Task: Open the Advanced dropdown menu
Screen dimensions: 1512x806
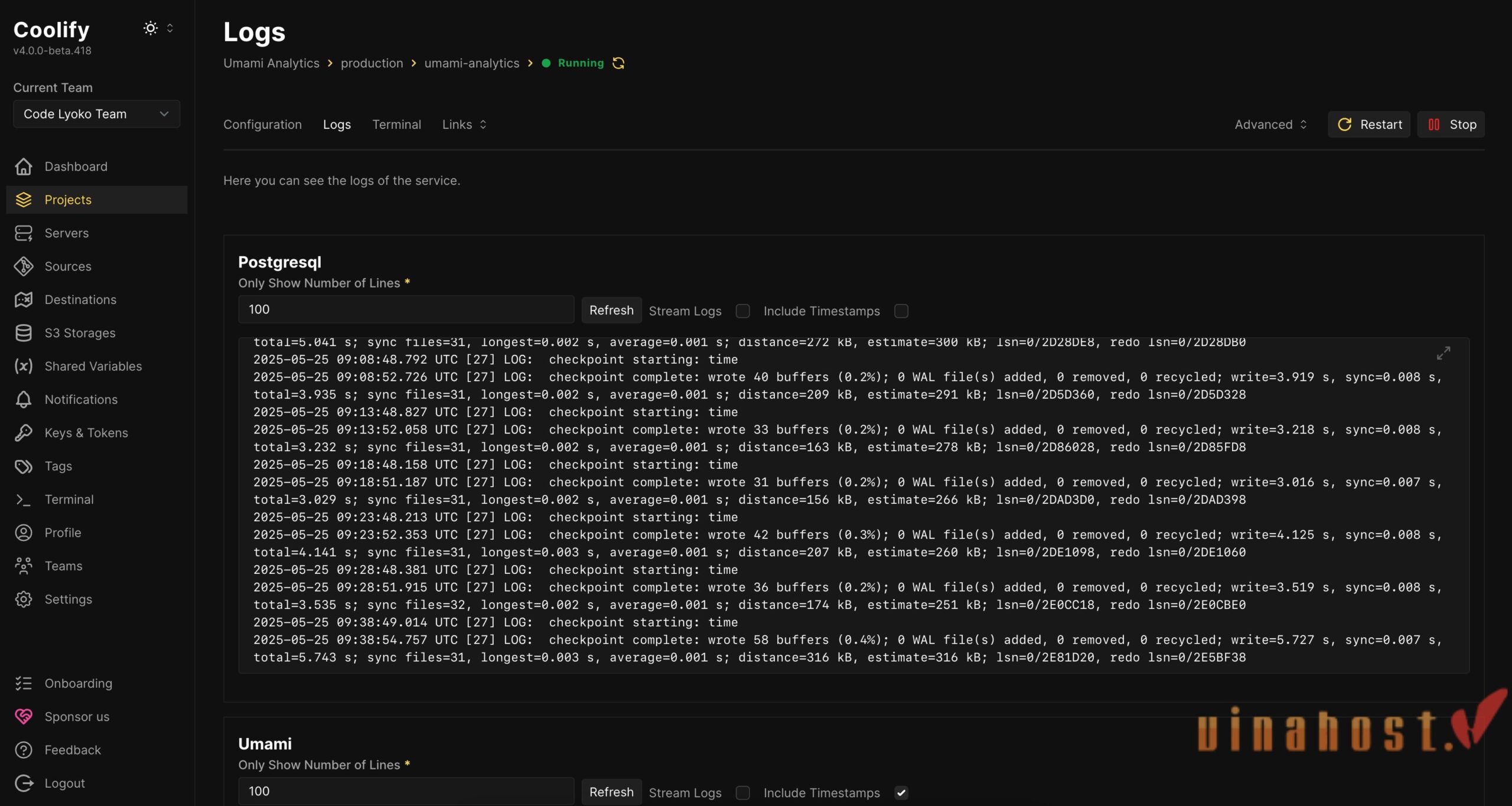Action: click(1271, 125)
